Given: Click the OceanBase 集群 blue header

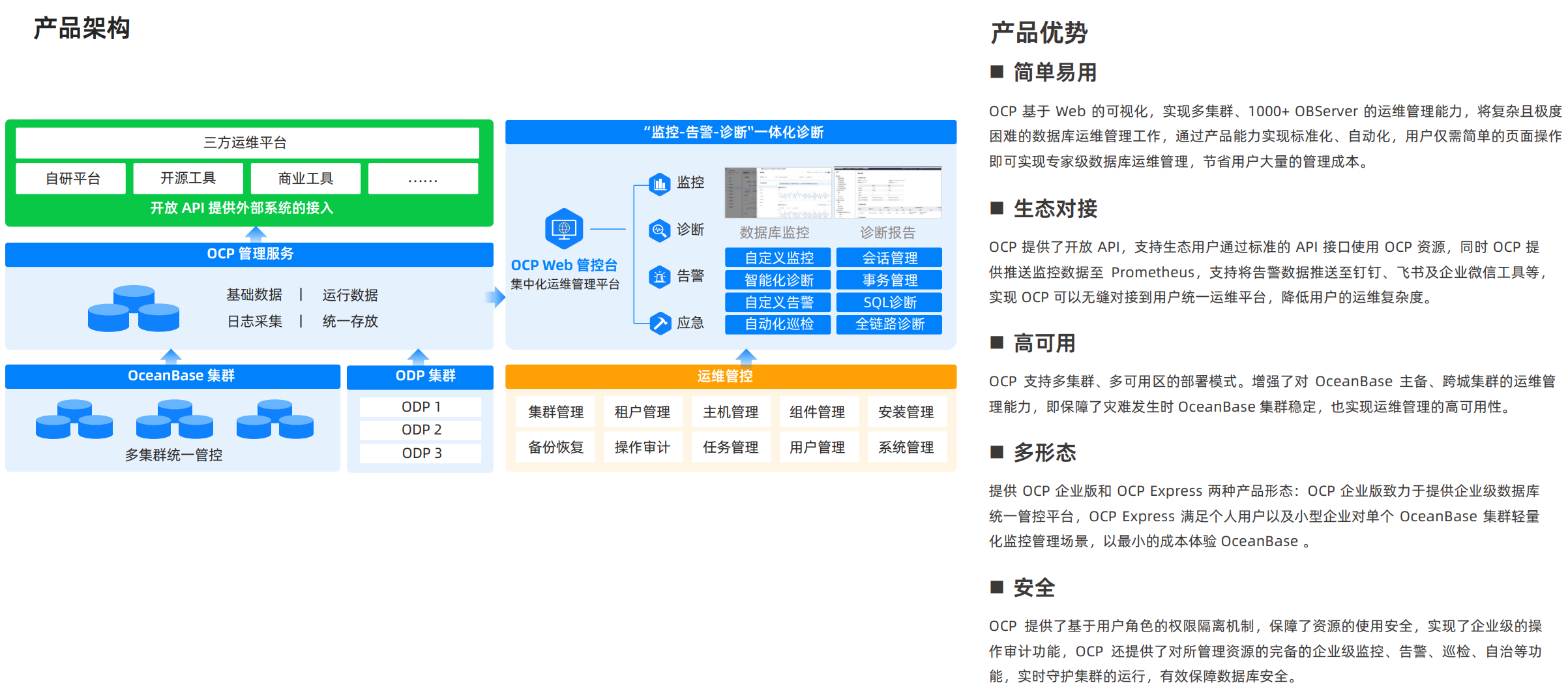Looking at the screenshot, I should (x=173, y=376).
